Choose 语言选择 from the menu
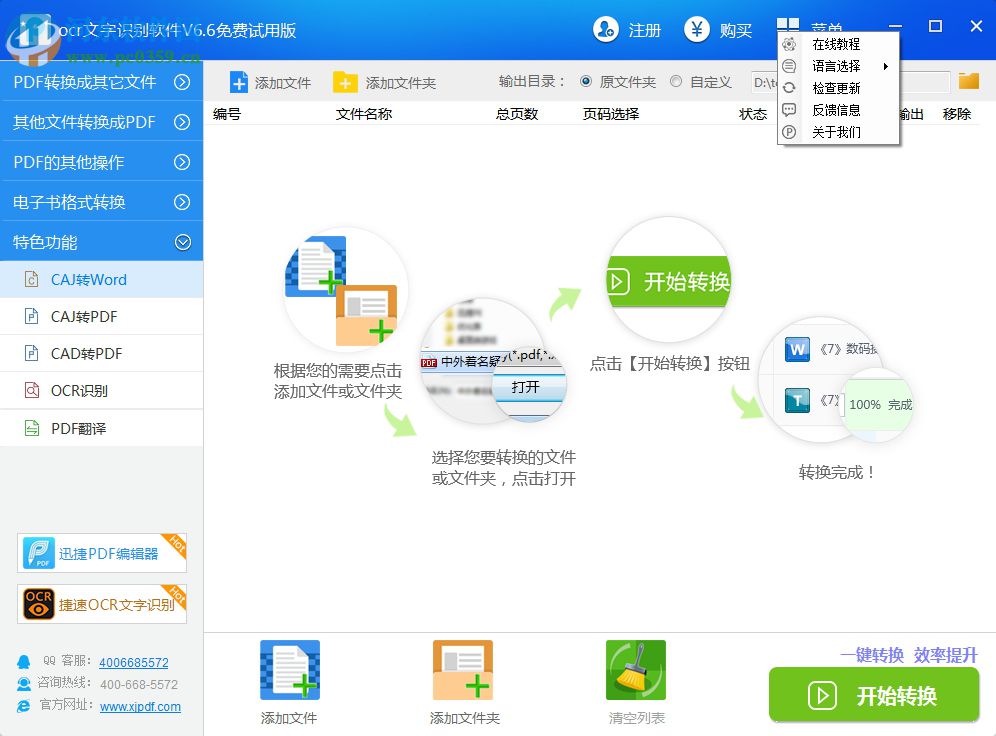The height and width of the screenshot is (736, 996). point(838,66)
